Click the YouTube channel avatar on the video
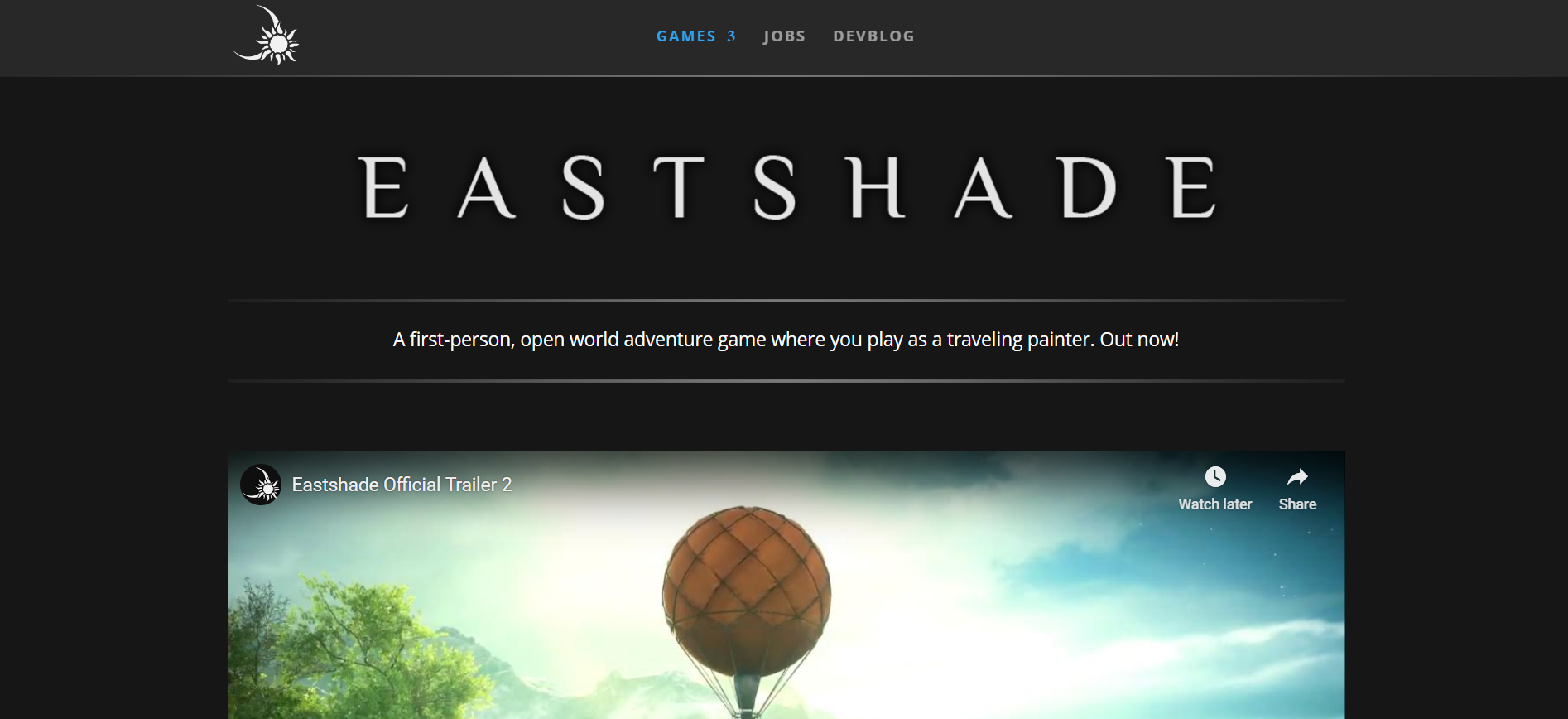The image size is (1568, 719). coord(261,485)
